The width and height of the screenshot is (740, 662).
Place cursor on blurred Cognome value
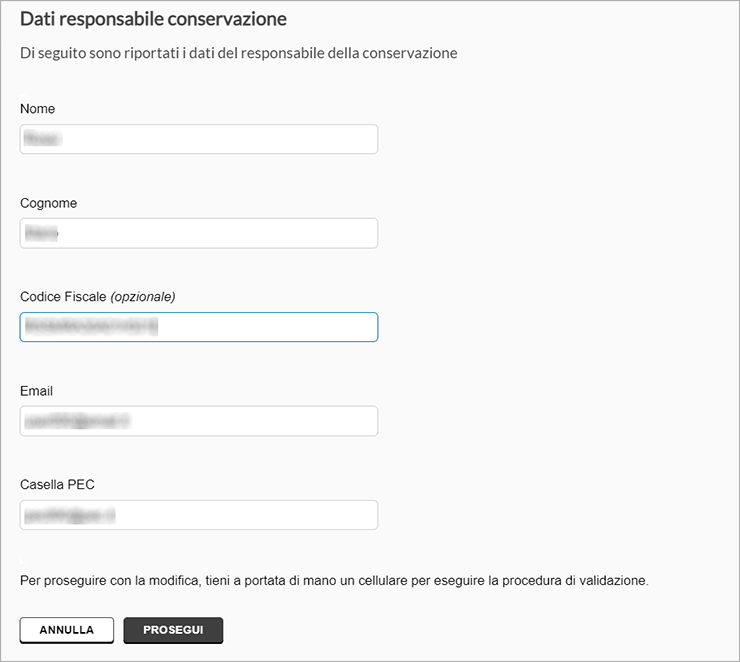pyautogui.click(x=42, y=233)
